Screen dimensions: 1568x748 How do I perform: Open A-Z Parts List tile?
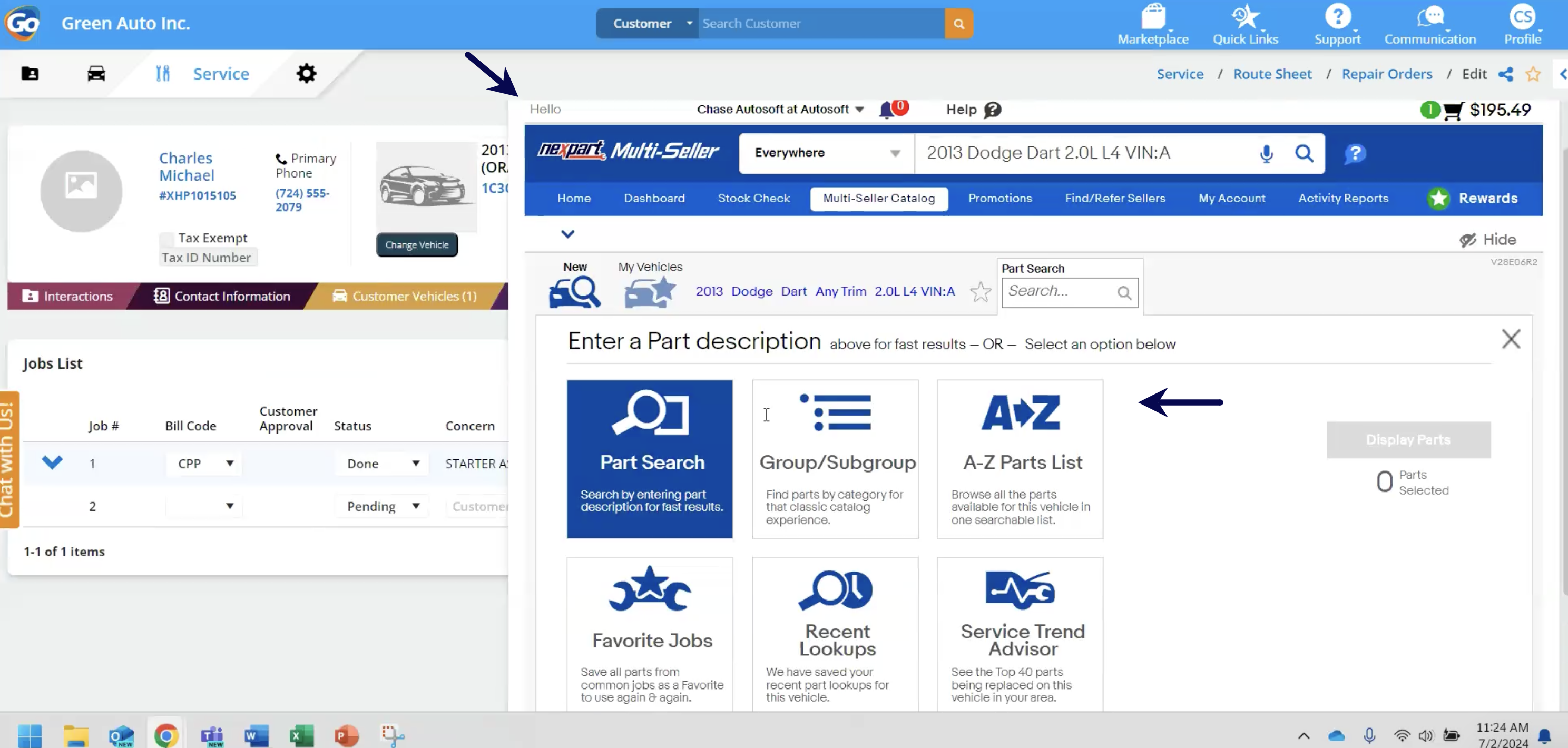tap(1020, 459)
